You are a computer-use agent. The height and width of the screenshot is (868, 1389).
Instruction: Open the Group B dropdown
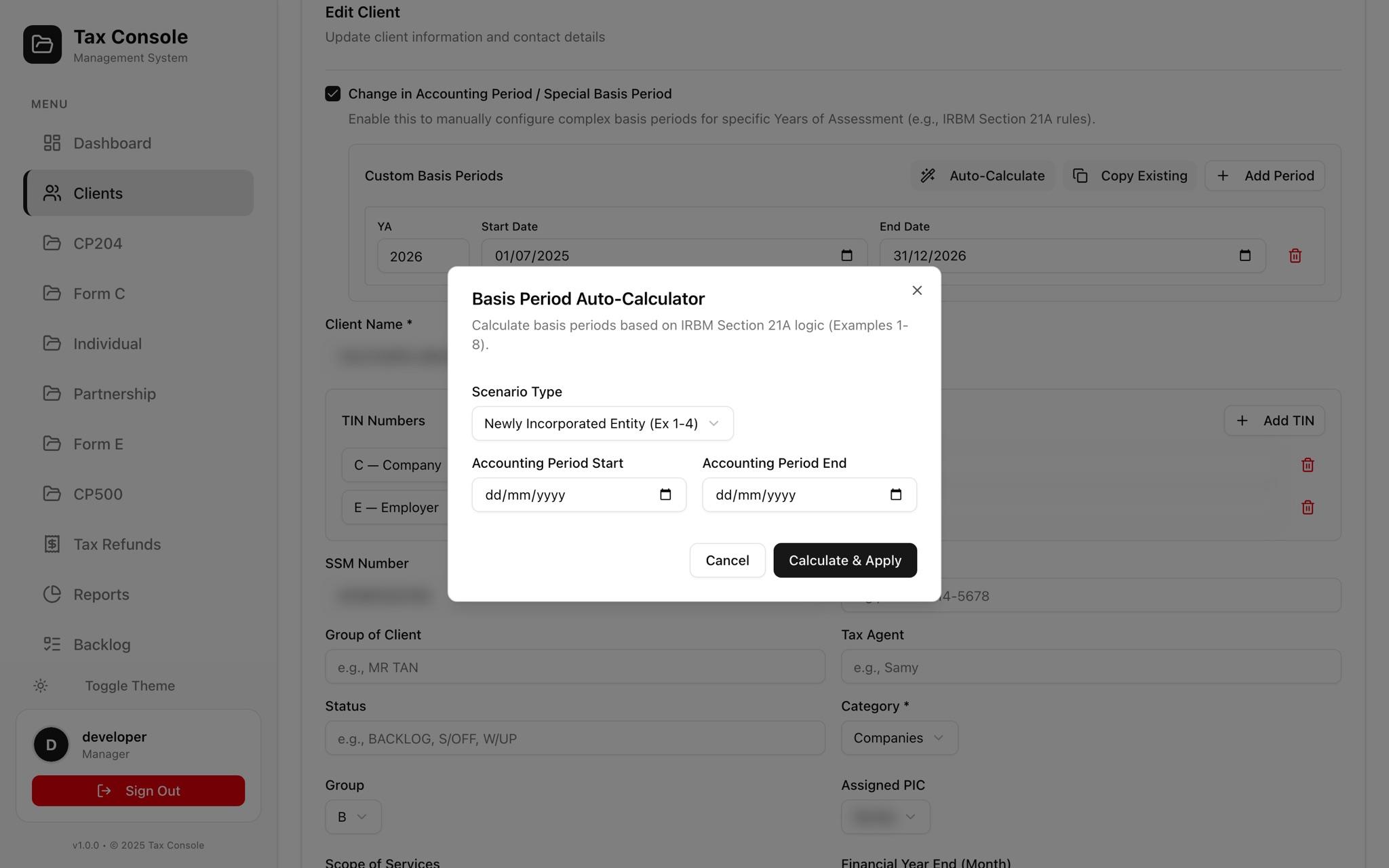pos(353,817)
